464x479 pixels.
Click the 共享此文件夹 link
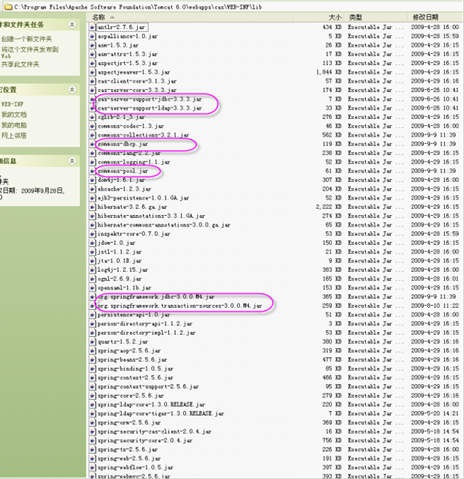coord(20,64)
